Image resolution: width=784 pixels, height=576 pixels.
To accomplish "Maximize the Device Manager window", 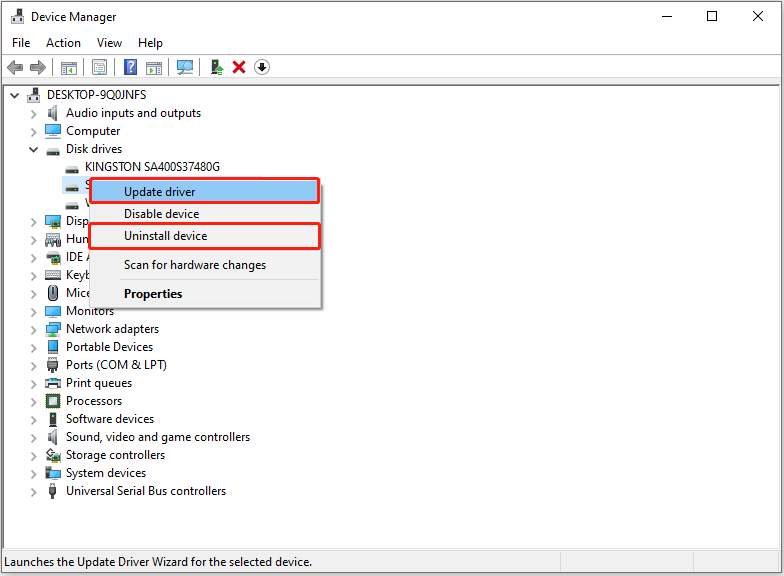I will point(712,16).
